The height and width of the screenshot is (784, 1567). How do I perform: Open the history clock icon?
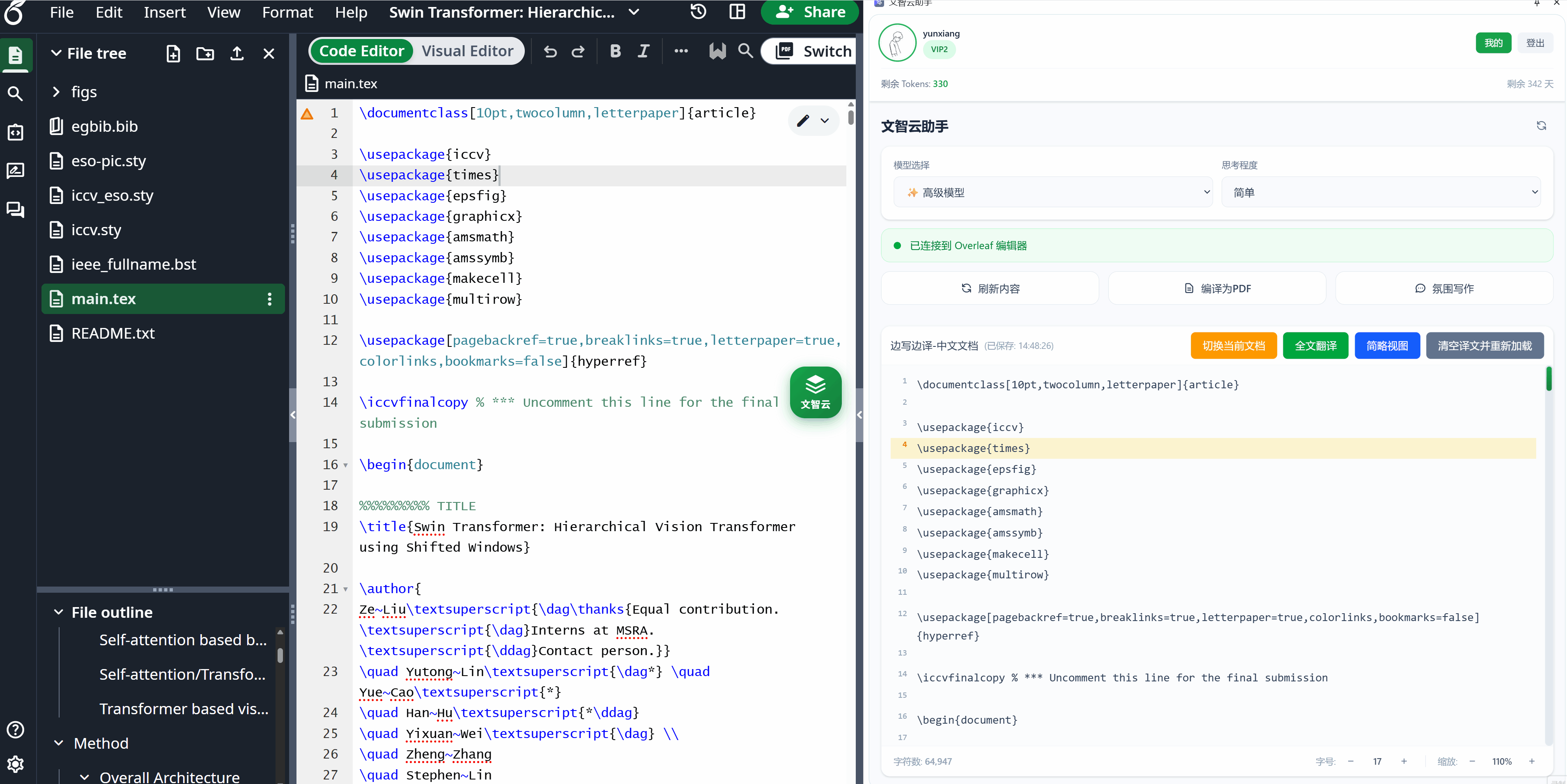click(x=698, y=11)
